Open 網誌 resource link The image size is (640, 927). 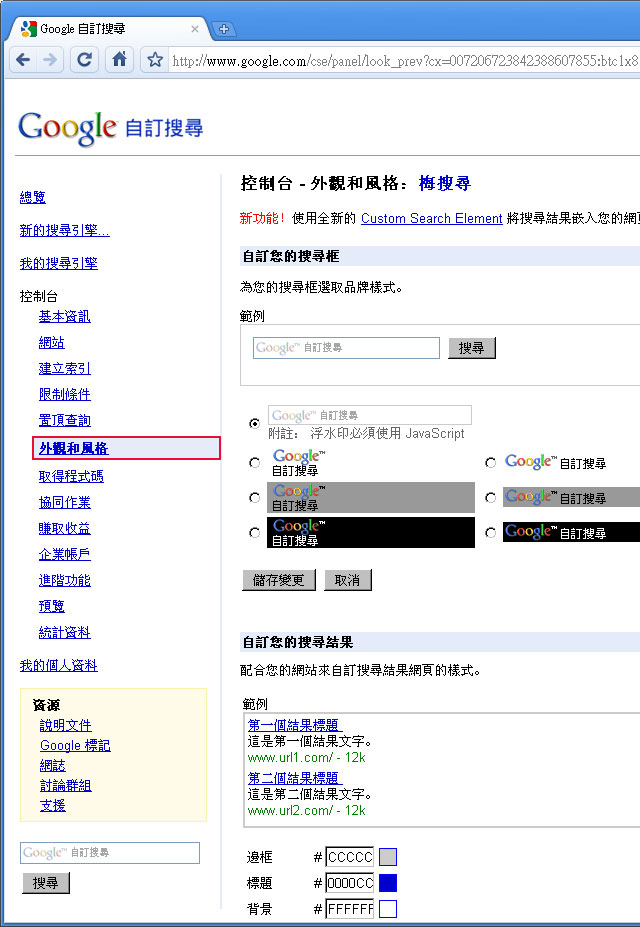coord(53,765)
